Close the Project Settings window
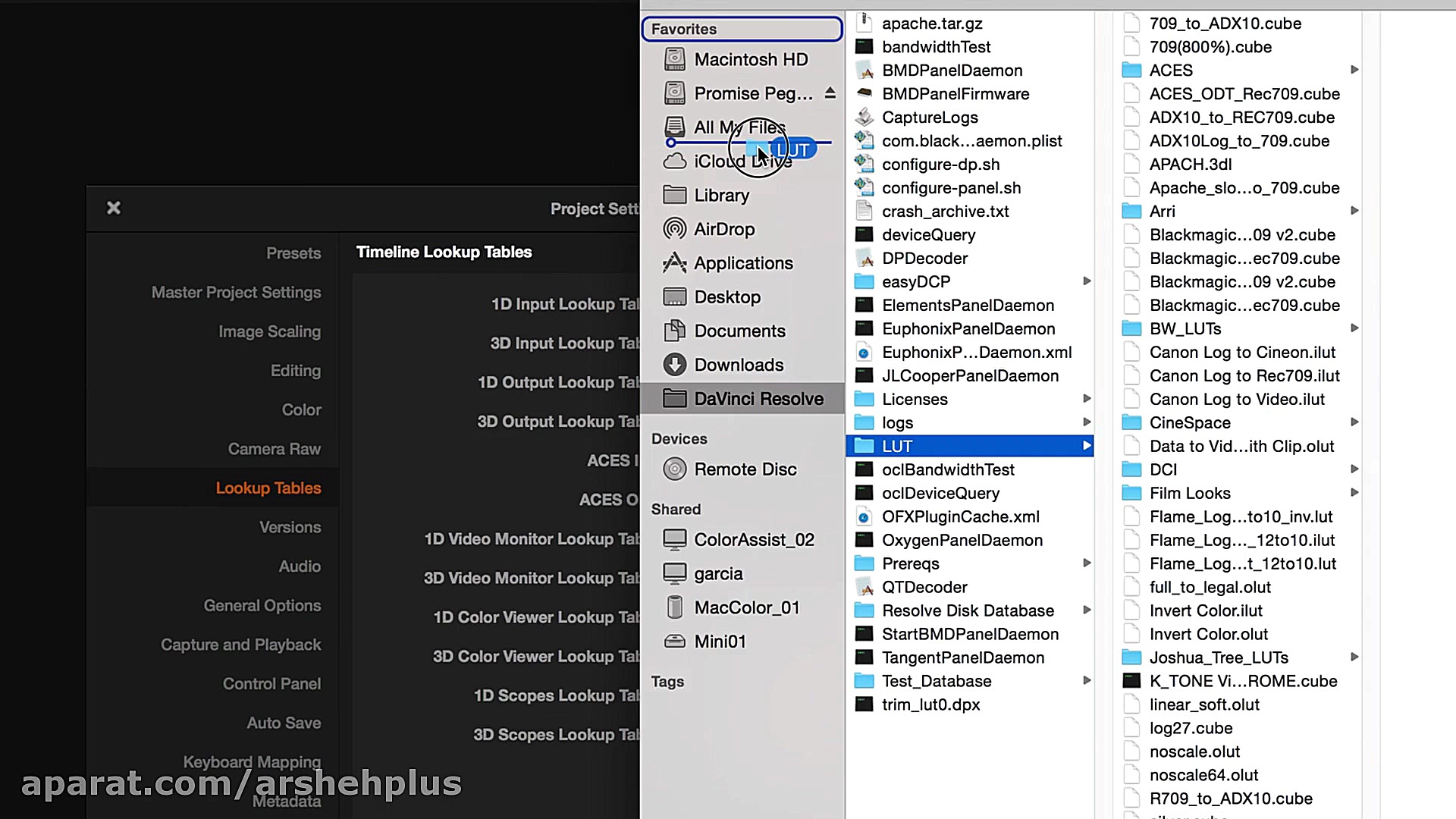Screen dimensions: 1456x819 pos(114,208)
